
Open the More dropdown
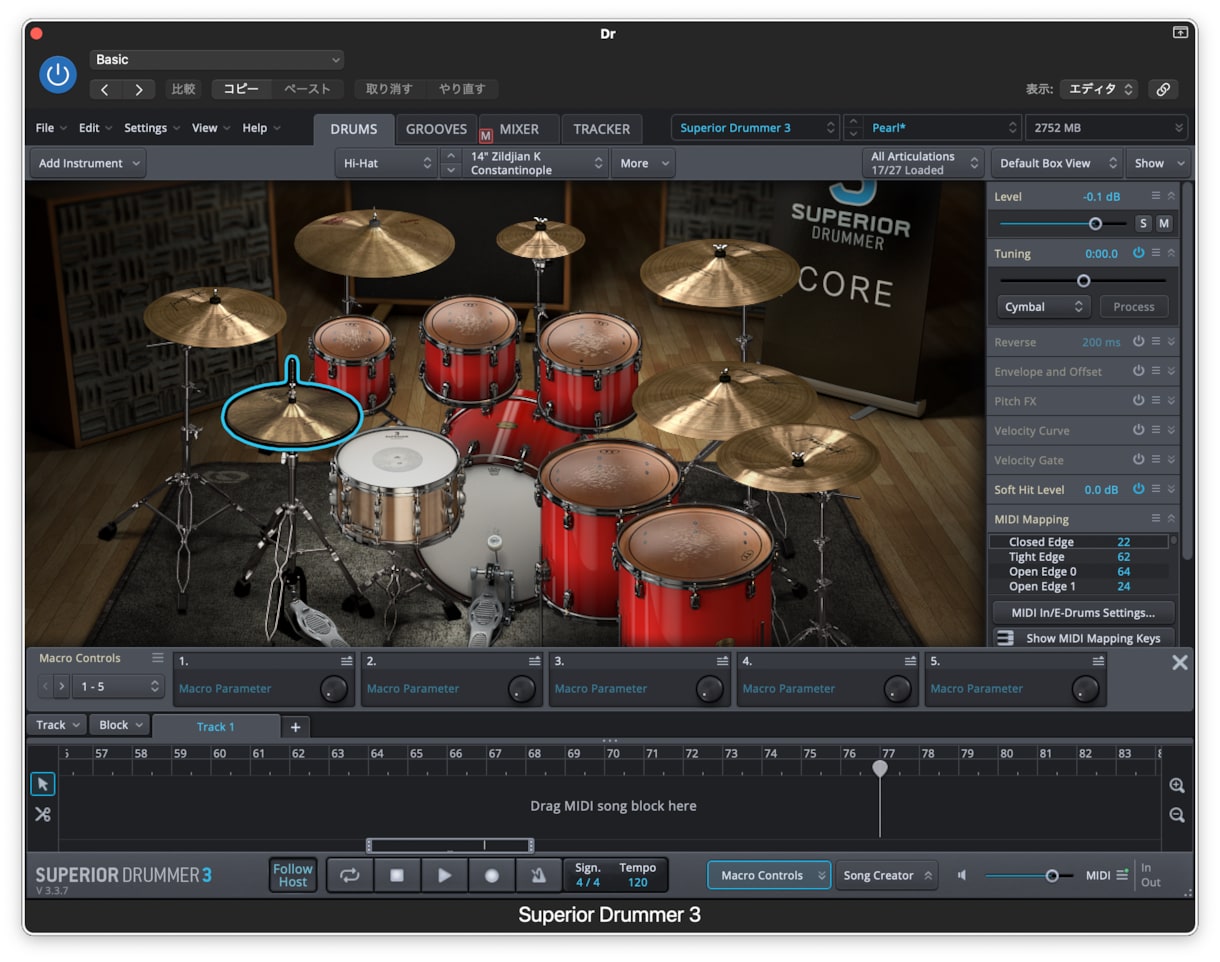pos(643,163)
